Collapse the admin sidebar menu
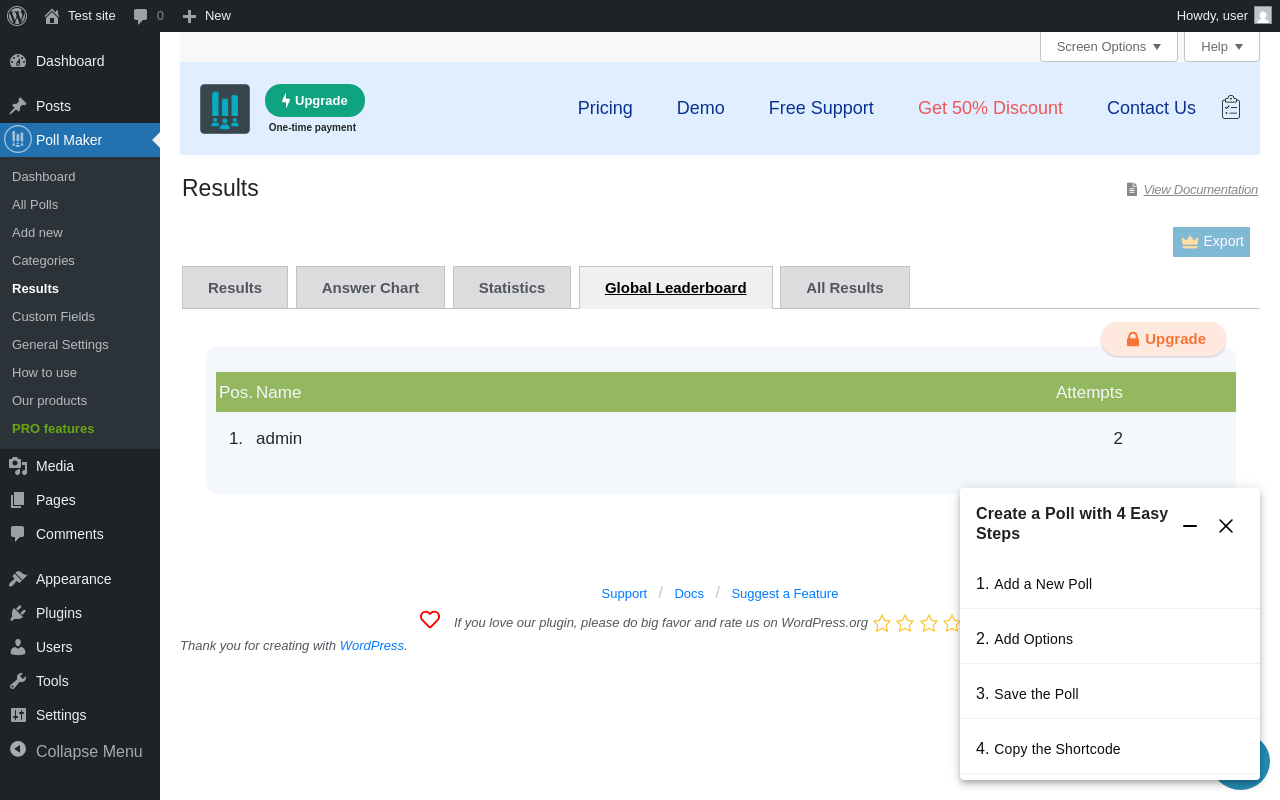 click(80, 751)
